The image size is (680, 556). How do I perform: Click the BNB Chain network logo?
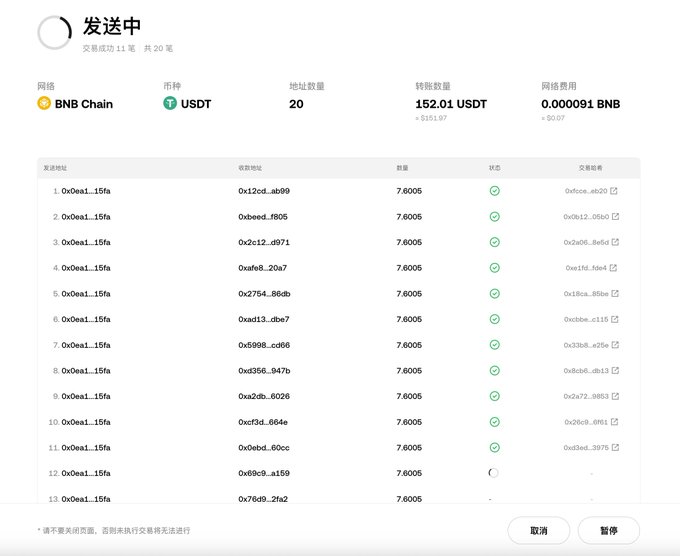pyautogui.click(x=44, y=103)
